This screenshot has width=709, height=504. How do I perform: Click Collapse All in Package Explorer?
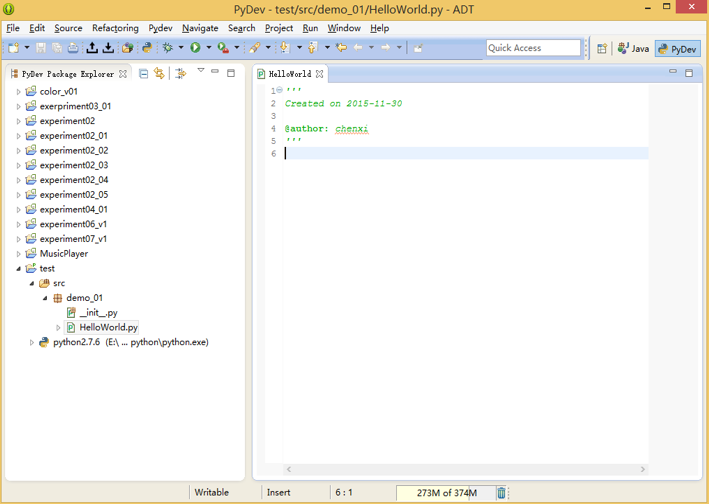[144, 73]
